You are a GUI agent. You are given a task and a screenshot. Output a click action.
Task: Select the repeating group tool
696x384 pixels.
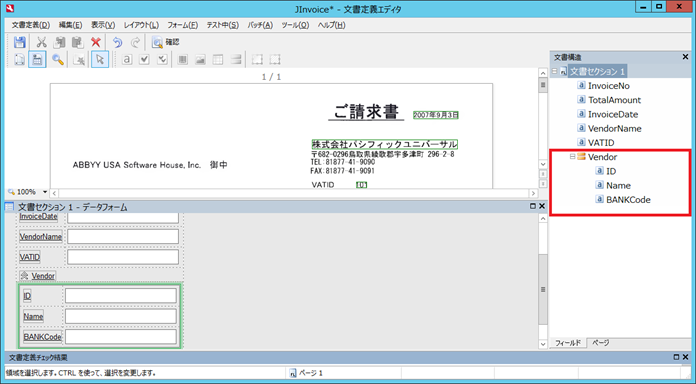click(x=236, y=59)
